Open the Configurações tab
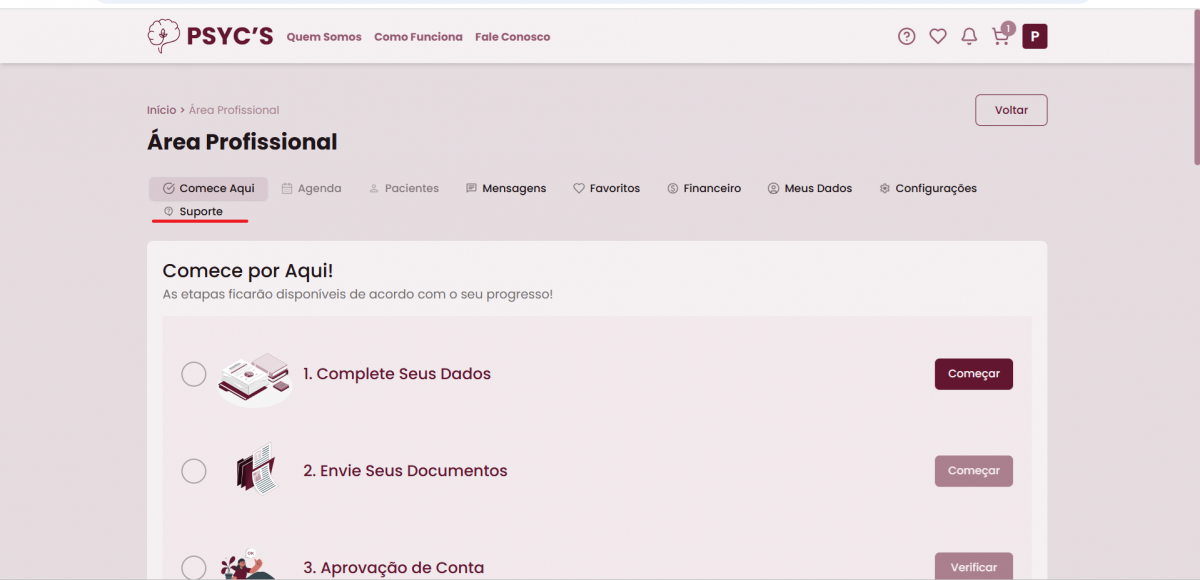 (x=928, y=188)
